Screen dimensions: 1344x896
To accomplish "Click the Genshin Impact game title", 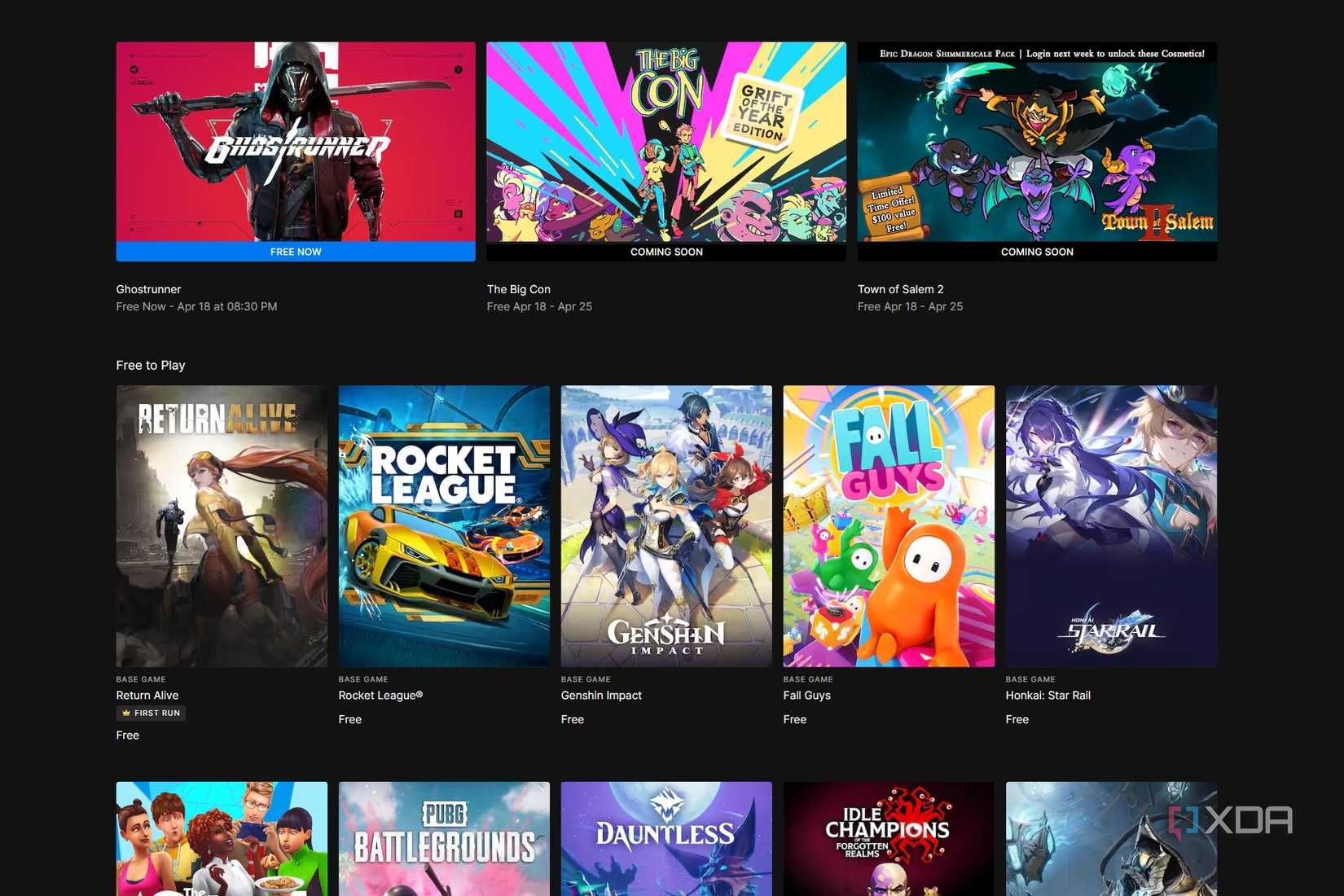I will pyautogui.click(x=601, y=695).
